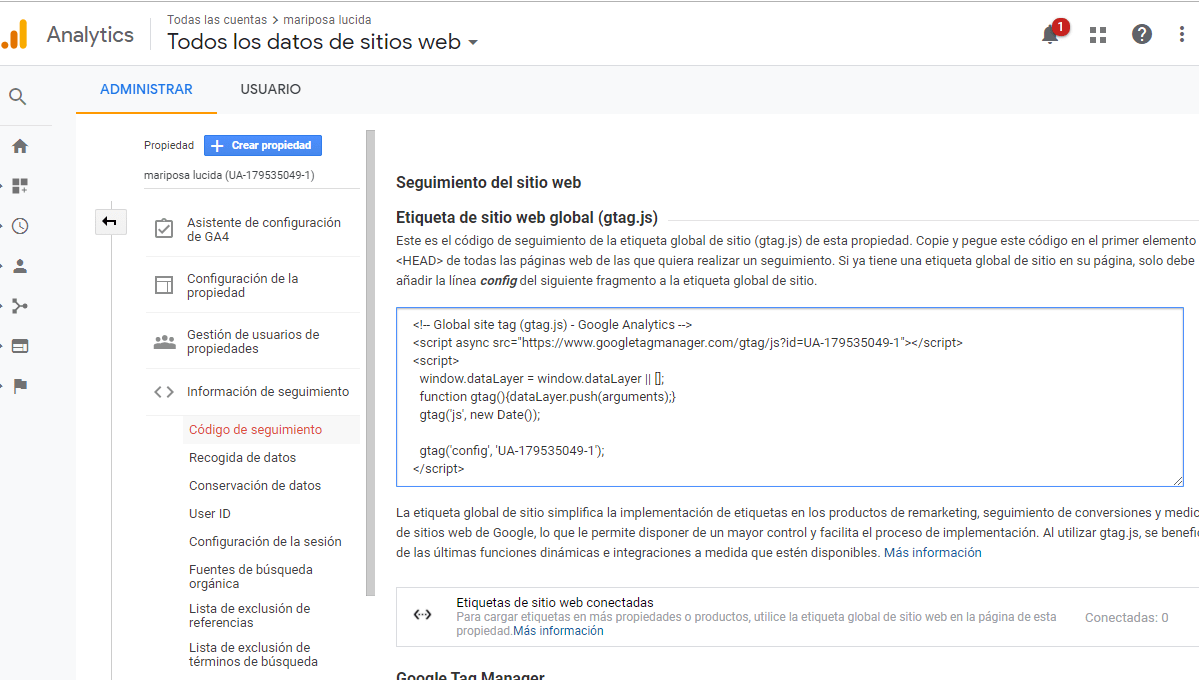Viewport: 1199px width, 680px height.
Task: Open Audience person icon in sidebar
Action: [20, 266]
